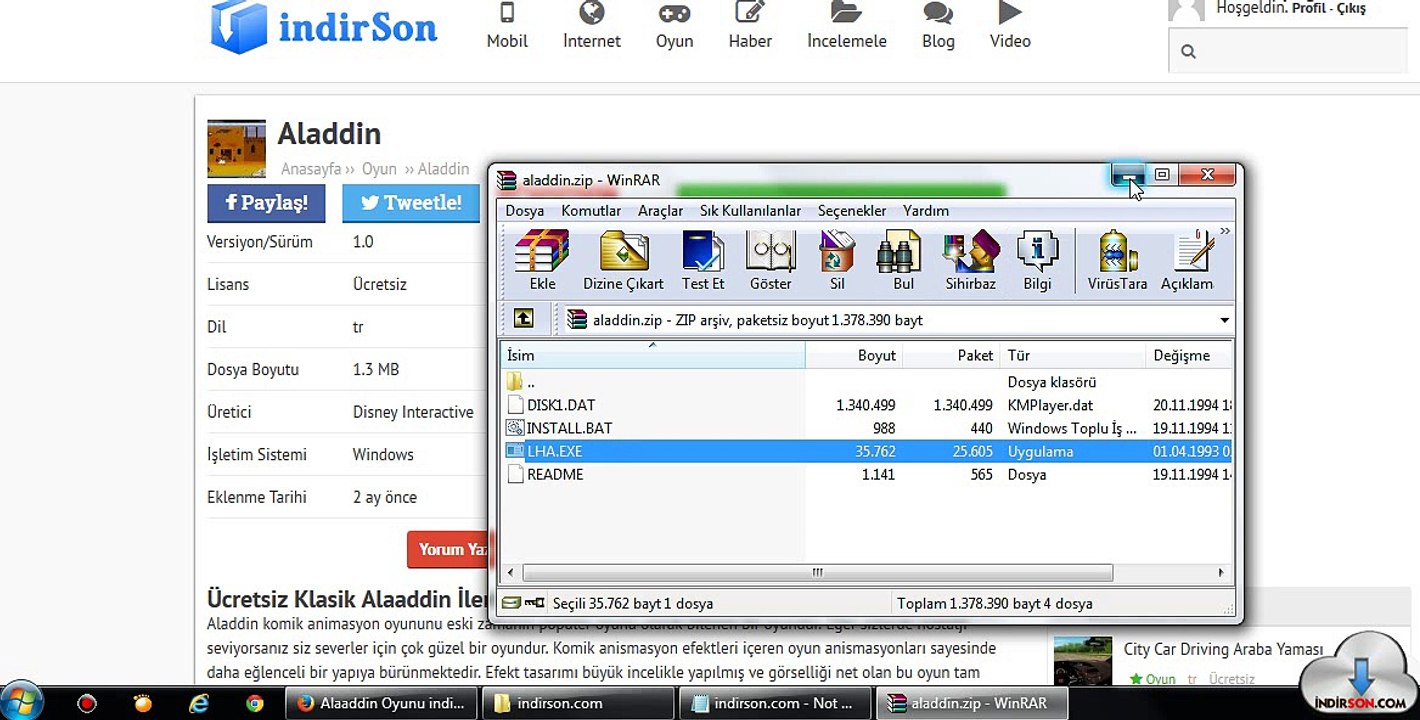
Task: Click the Profil link in the header
Action: click(x=1308, y=9)
